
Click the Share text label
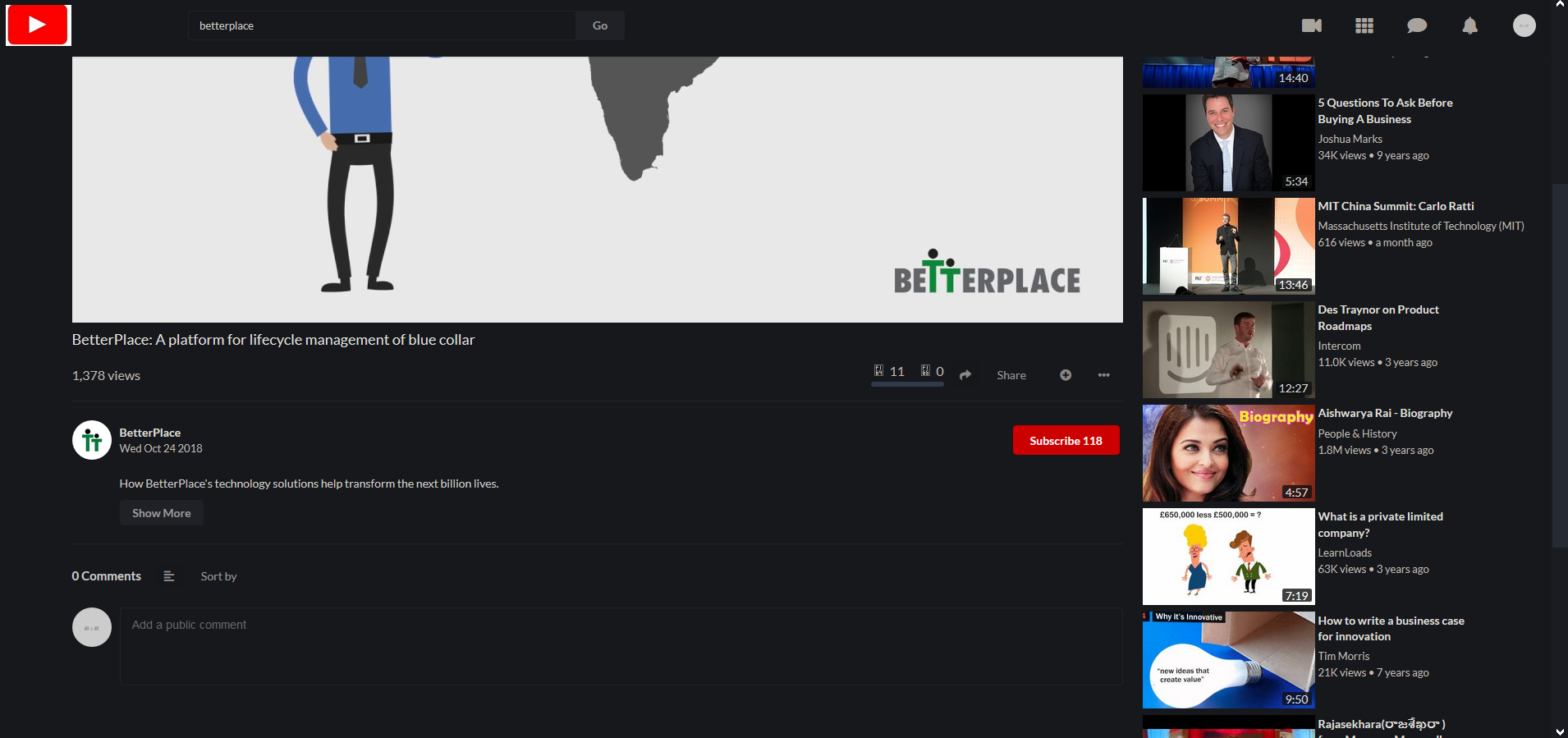click(x=1011, y=375)
